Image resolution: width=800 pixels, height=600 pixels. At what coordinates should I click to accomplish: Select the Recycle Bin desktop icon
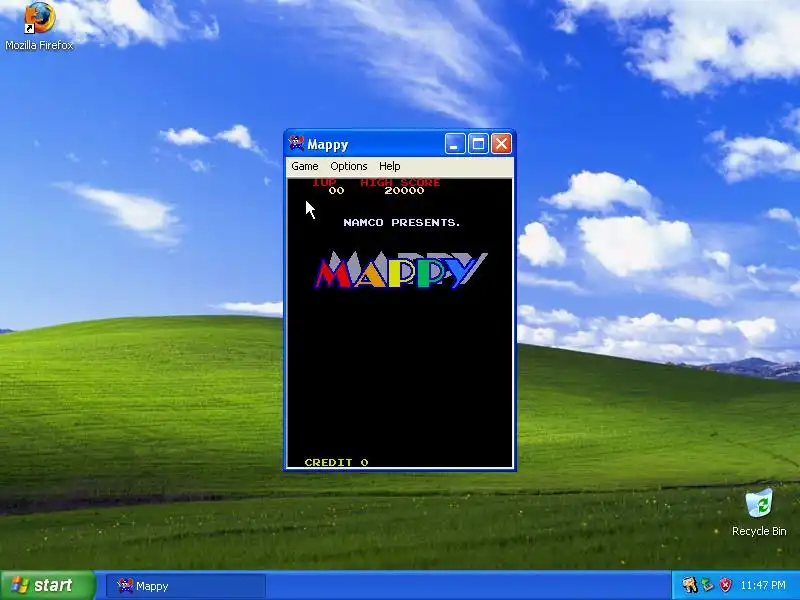pos(759,513)
